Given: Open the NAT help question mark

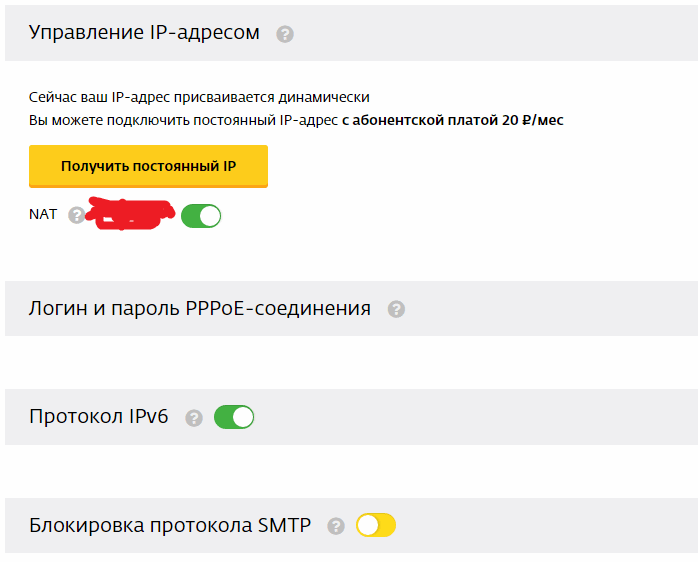Looking at the screenshot, I should click(x=76, y=215).
